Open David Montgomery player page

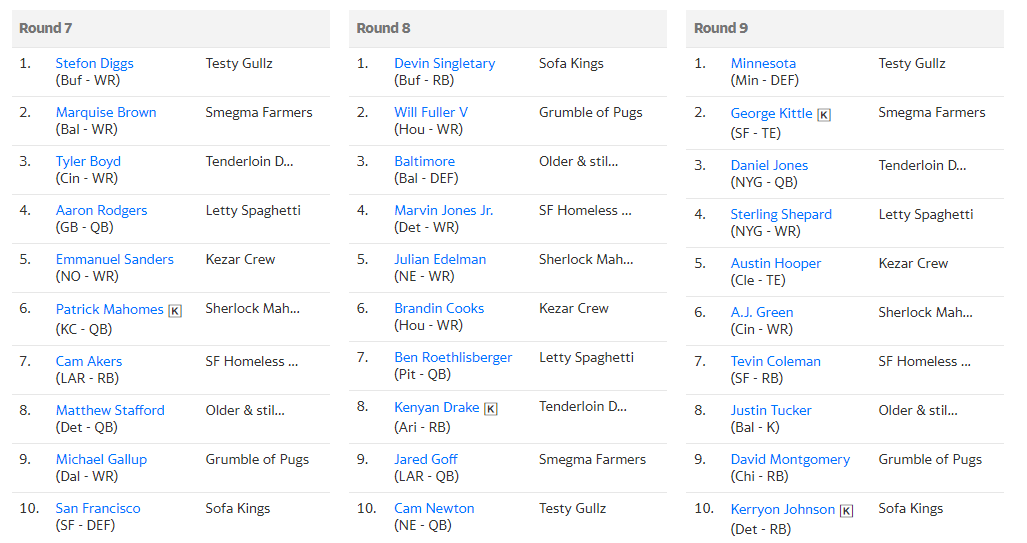point(791,459)
